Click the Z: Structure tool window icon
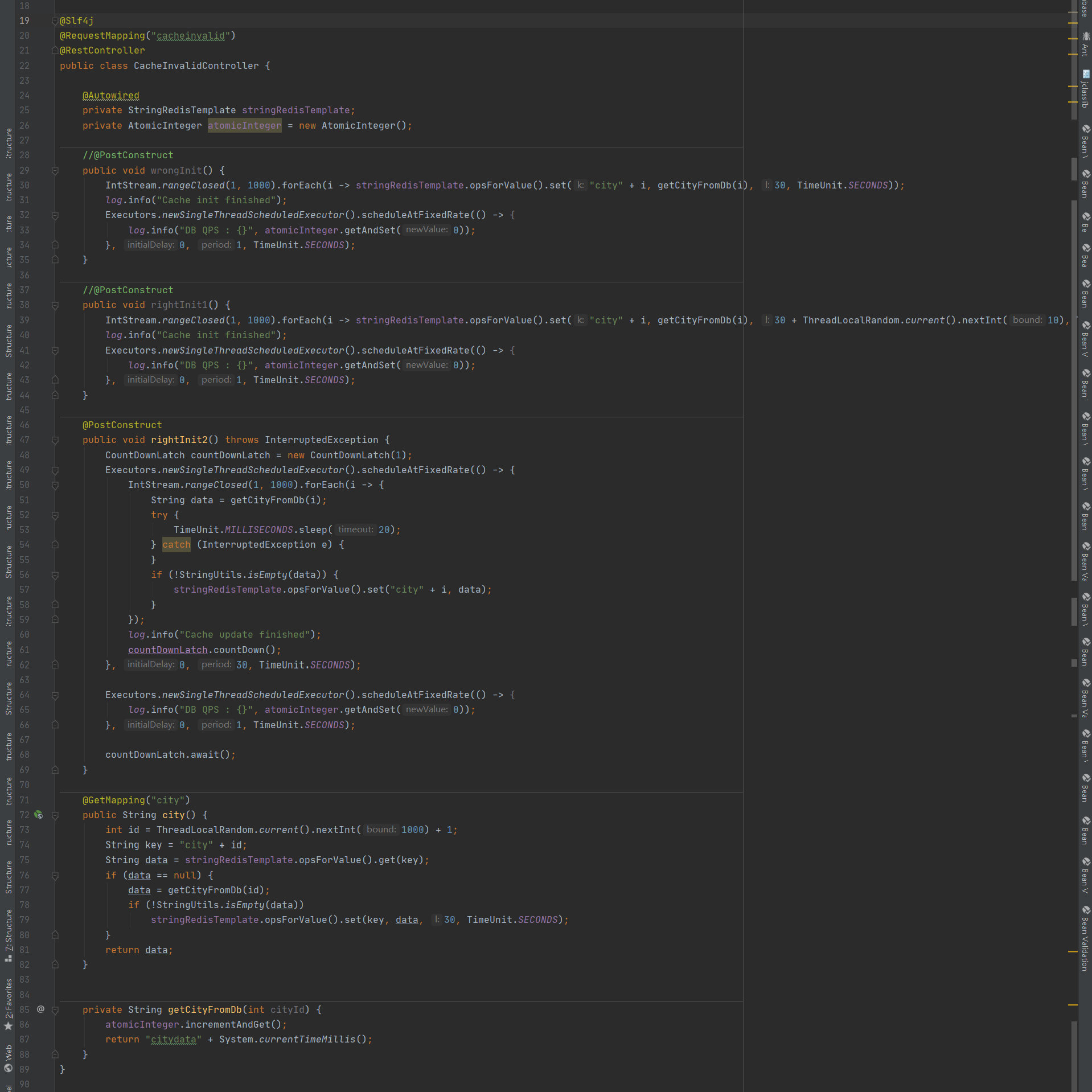 pyautogui.click(x=8, y=959)
